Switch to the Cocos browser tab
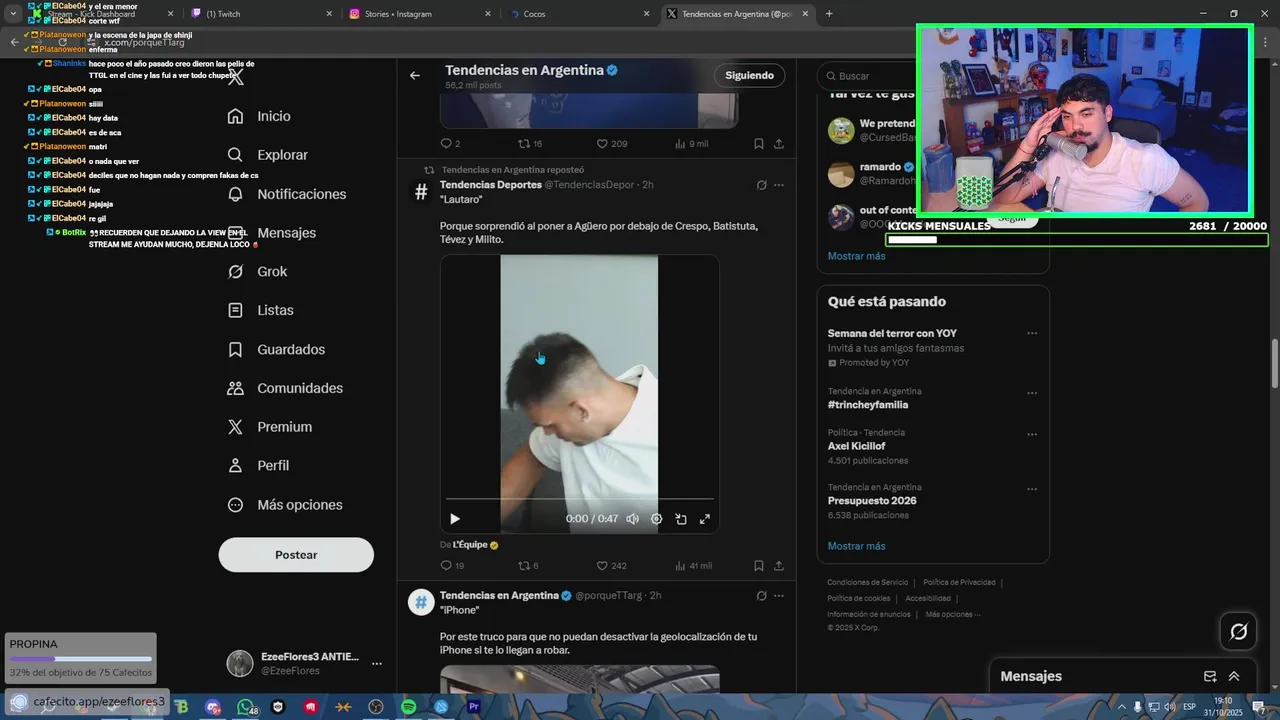The height and width of the screenshot is (720, 1280). tap(580, 14)
